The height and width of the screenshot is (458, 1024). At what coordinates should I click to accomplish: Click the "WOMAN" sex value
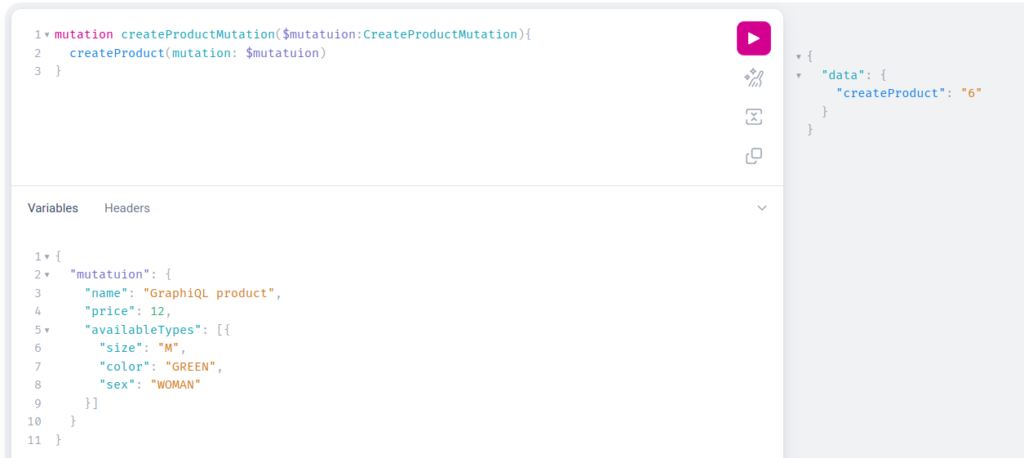coord(175,385)
